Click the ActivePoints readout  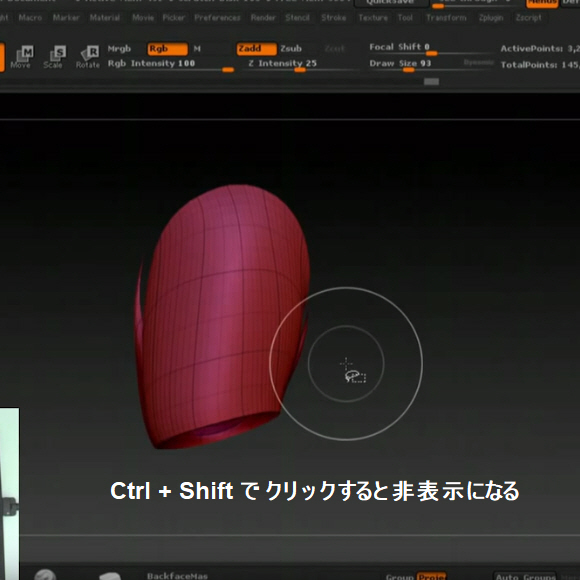[540, 48]
